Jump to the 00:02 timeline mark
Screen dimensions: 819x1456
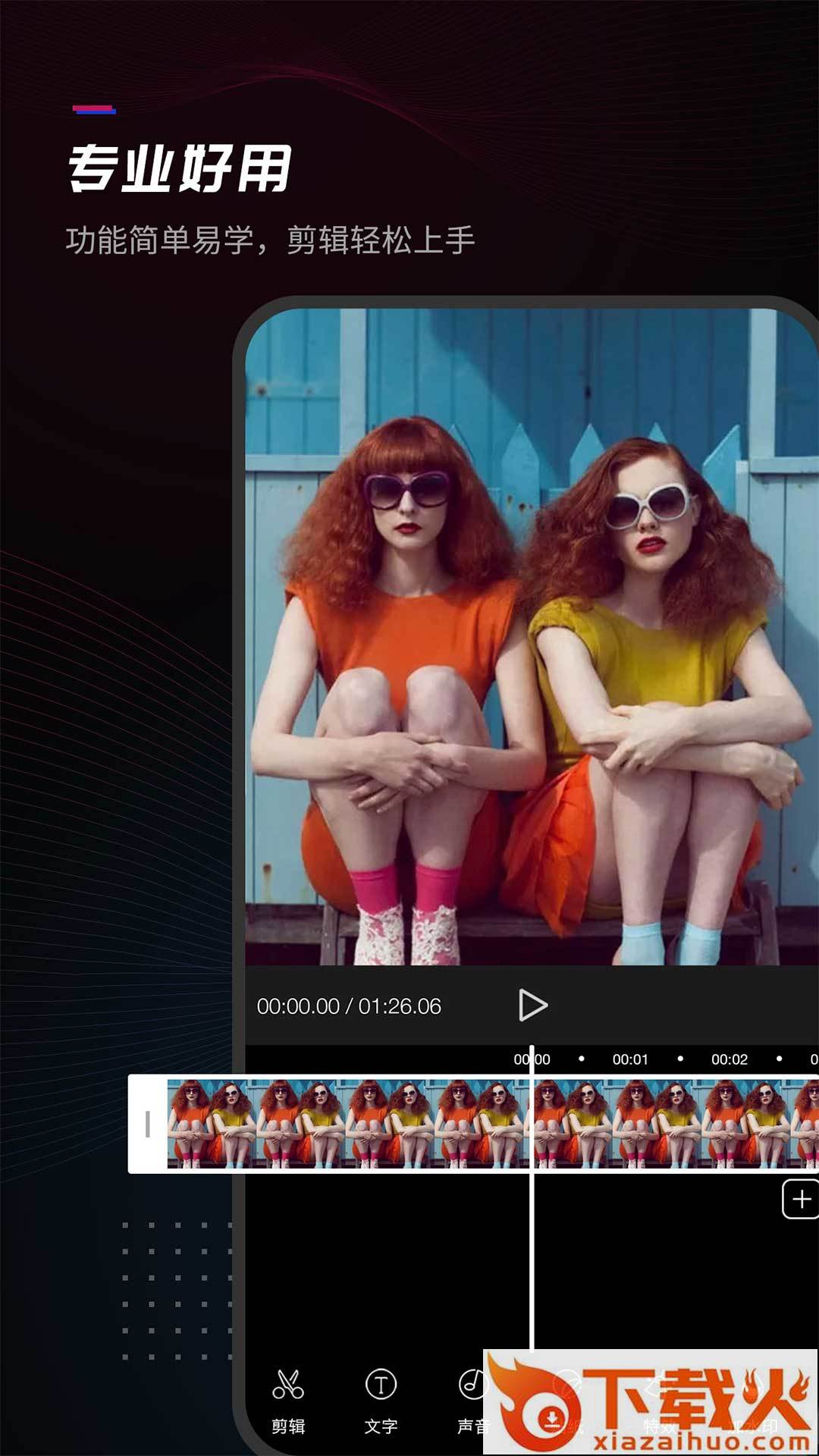(729, 1059)
